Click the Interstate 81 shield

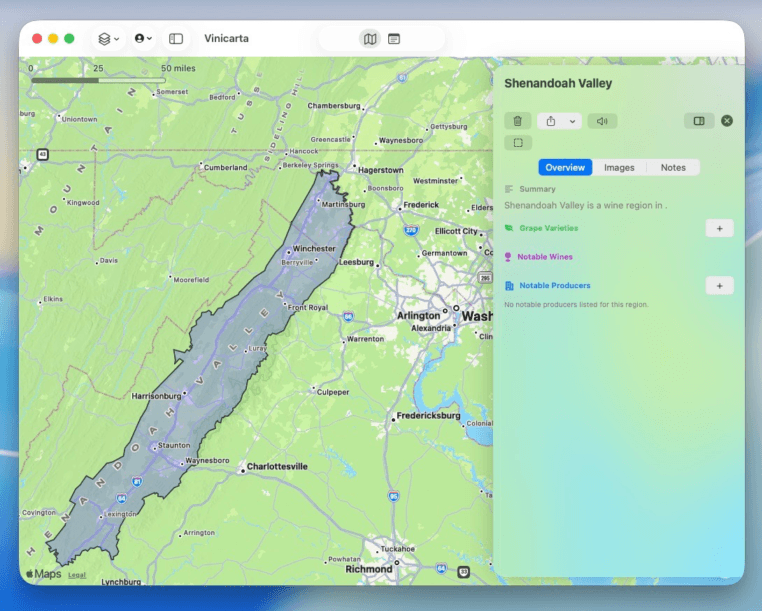pos(137,482)
